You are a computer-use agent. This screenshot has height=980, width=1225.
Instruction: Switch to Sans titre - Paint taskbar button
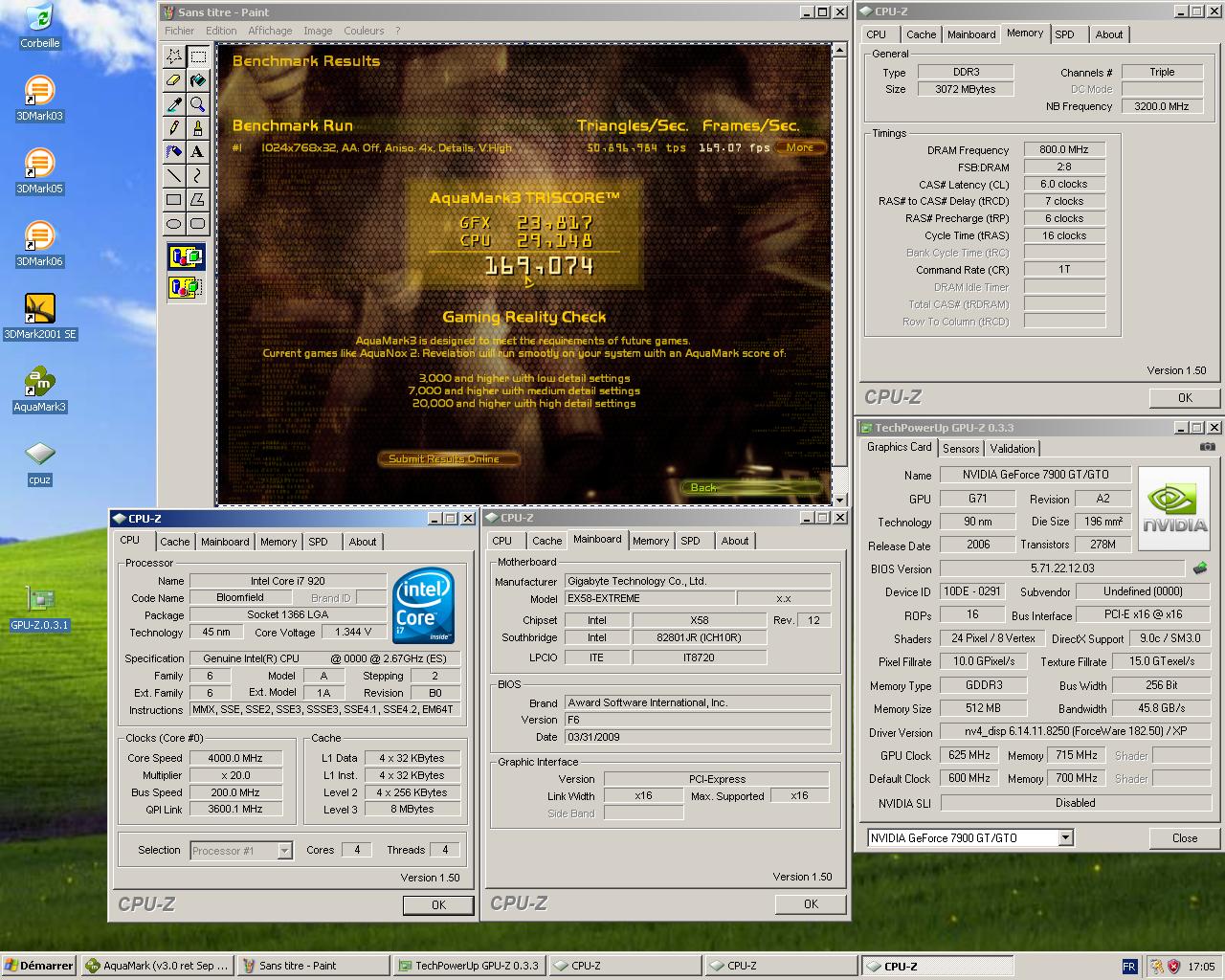coord(312,966)
